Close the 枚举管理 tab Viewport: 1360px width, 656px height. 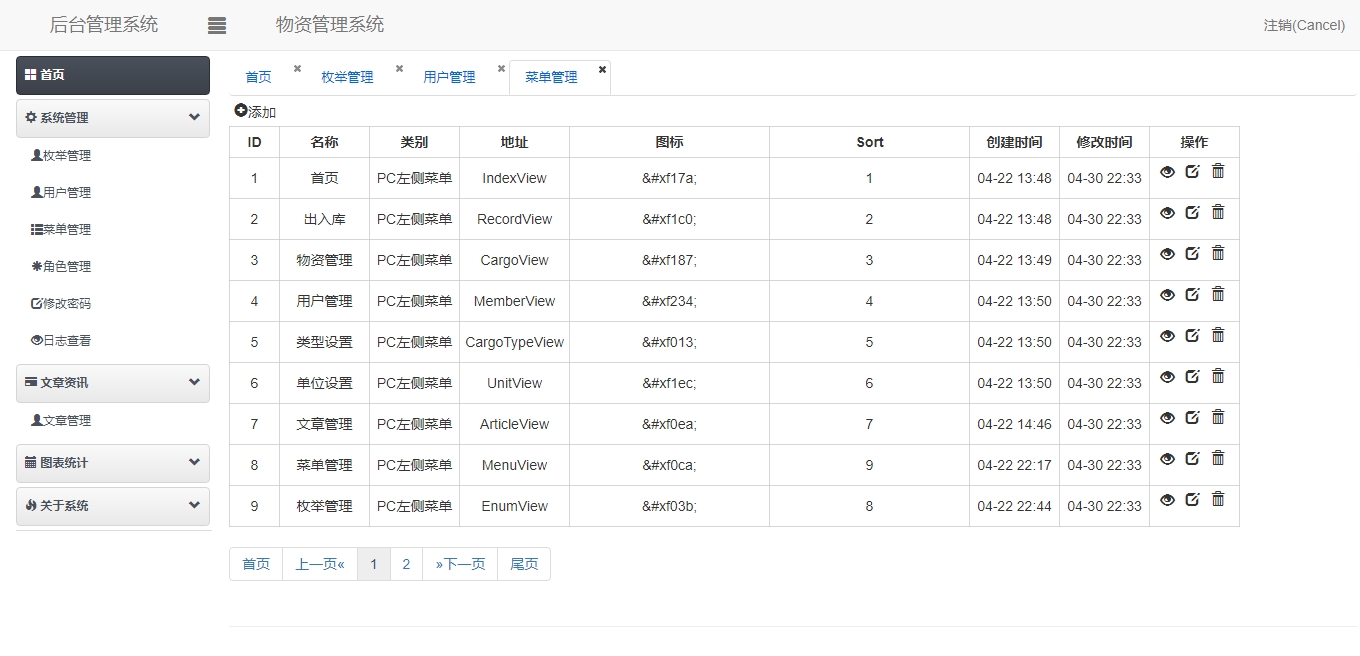click(x=399, y=69)
